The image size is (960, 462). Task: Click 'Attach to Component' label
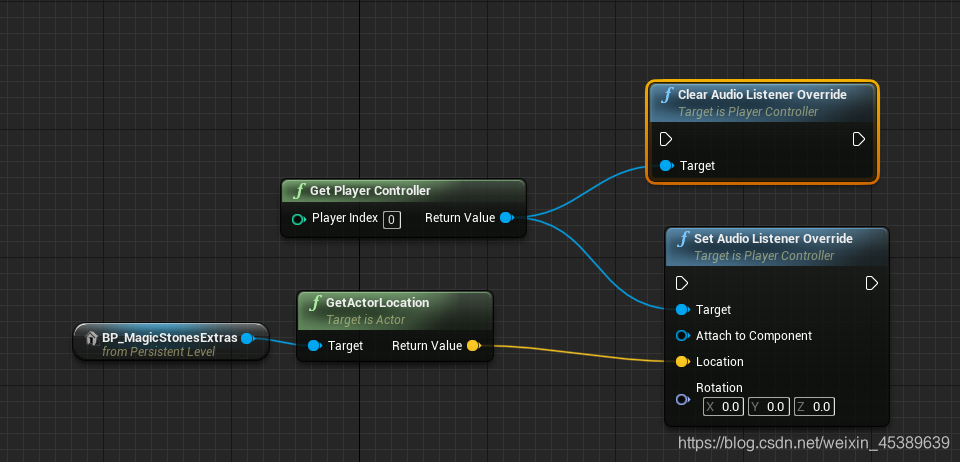(x=754, y=336)
